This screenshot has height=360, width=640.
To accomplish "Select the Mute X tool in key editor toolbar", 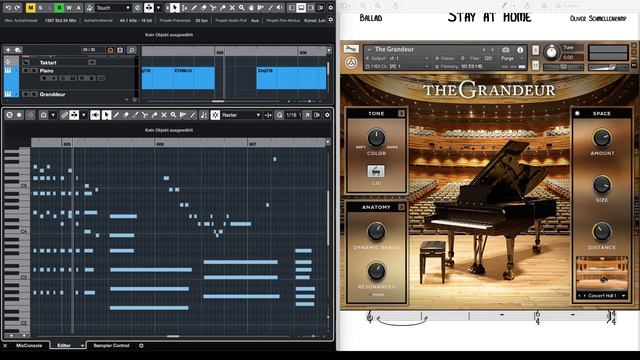I will pyautogui.click(x=164, y=115).
